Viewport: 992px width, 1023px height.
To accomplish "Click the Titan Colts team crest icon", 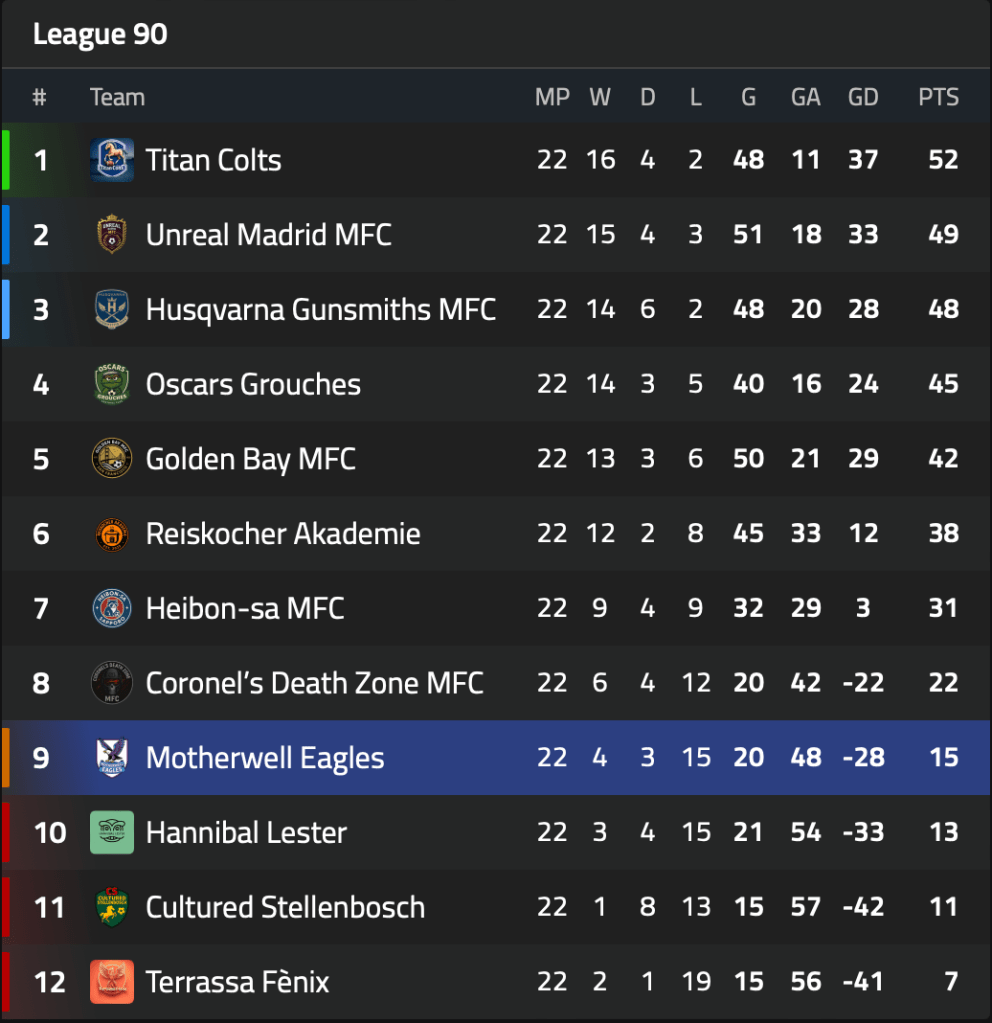I will [112, 160].
